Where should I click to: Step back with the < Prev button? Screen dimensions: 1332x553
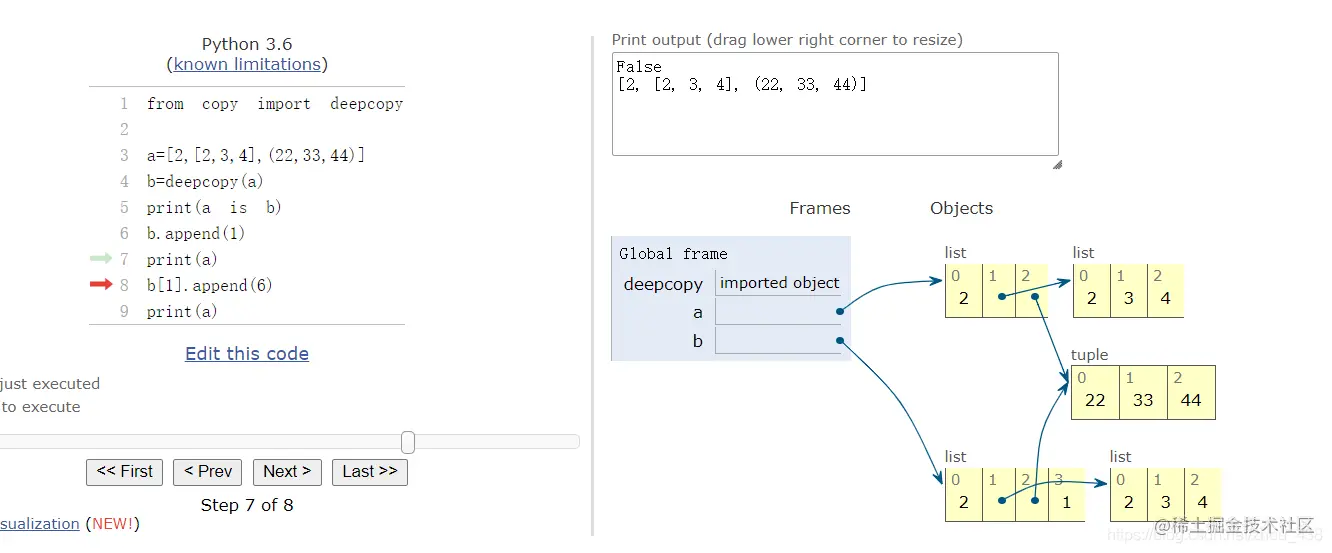click(208, 472)
